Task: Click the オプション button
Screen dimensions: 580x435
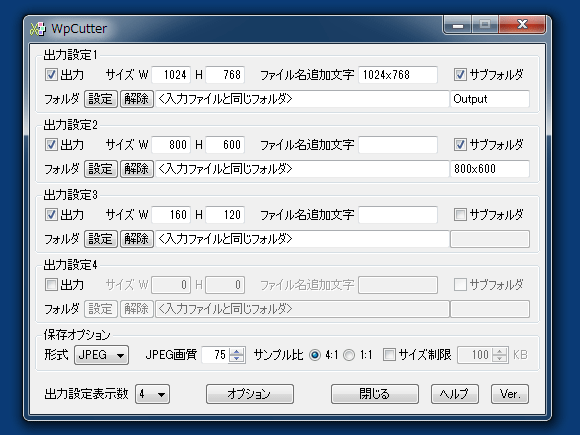Action: [x=250, y=394]
